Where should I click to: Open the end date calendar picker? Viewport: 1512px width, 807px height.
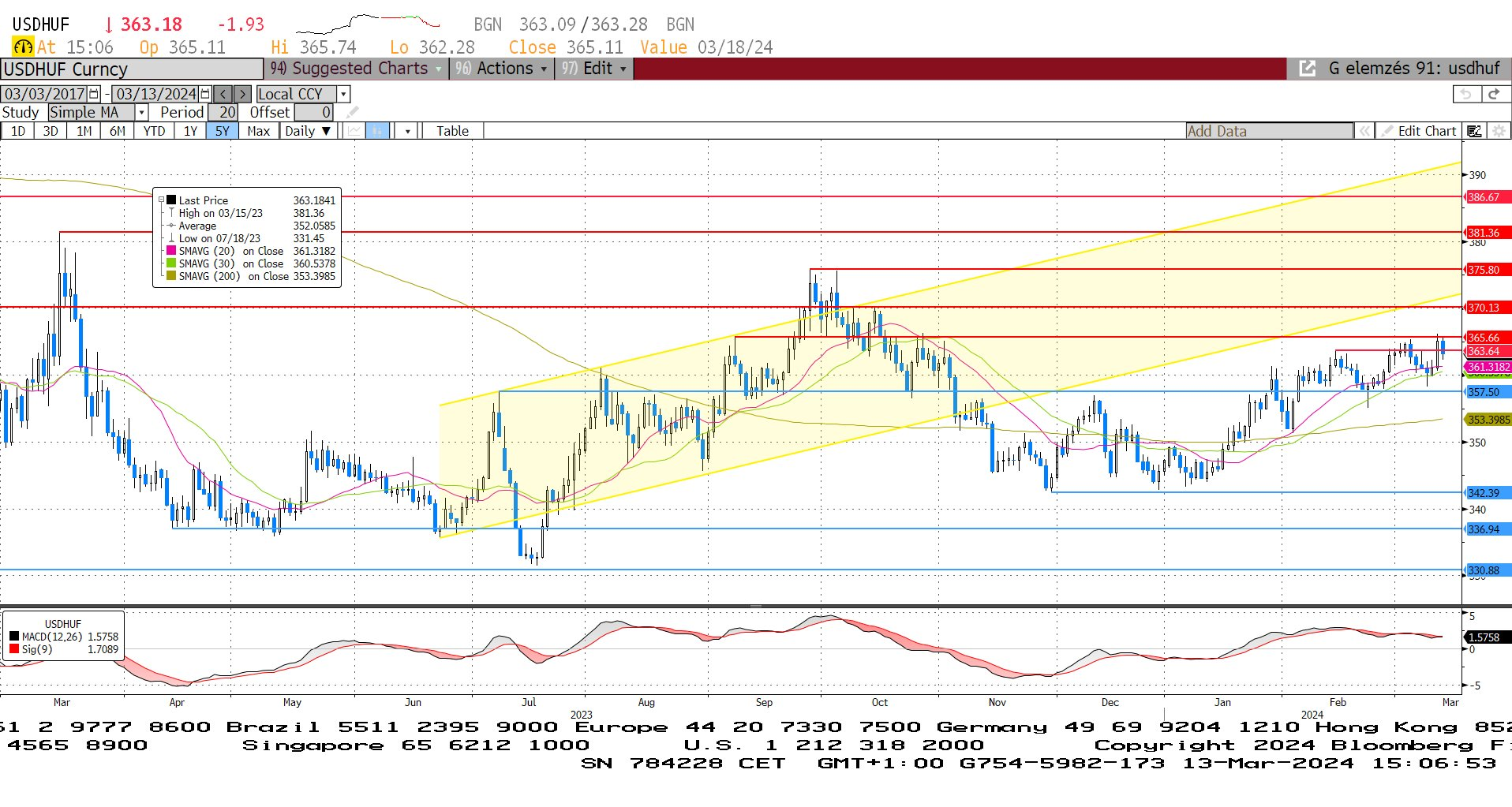click(205, 94)
